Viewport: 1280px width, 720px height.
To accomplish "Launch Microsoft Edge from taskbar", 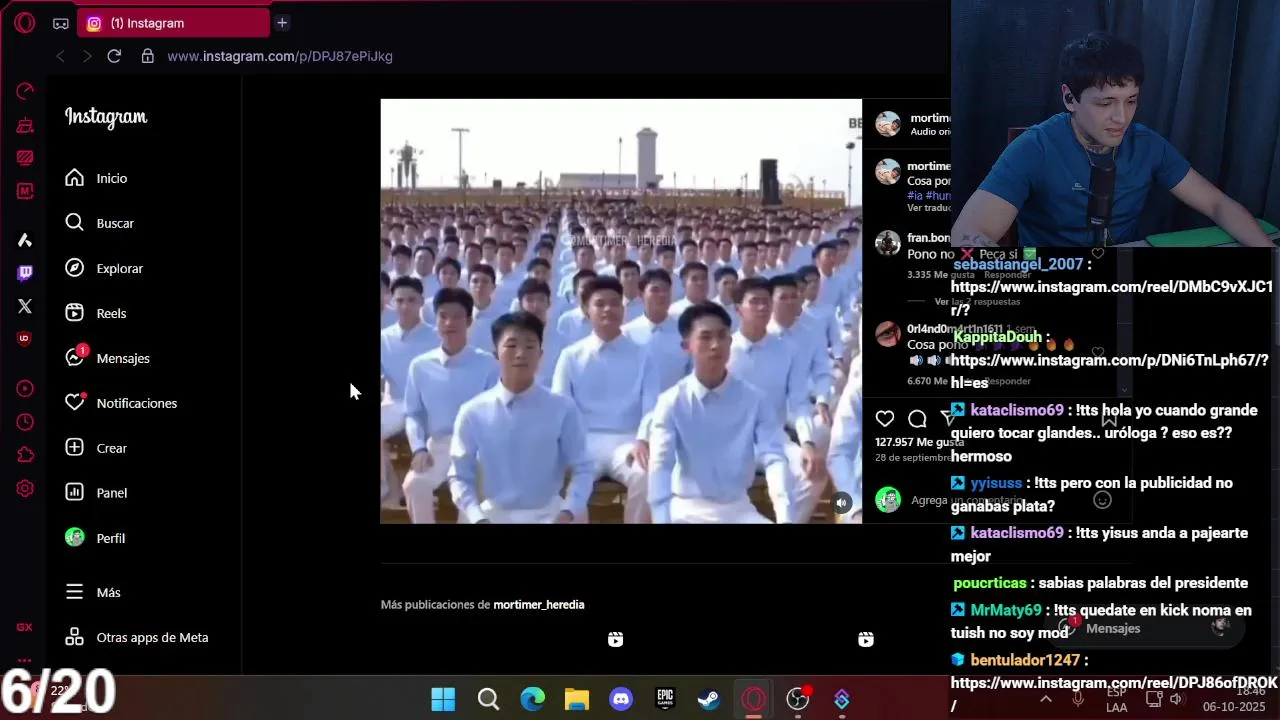I will (x=532, y=699).
